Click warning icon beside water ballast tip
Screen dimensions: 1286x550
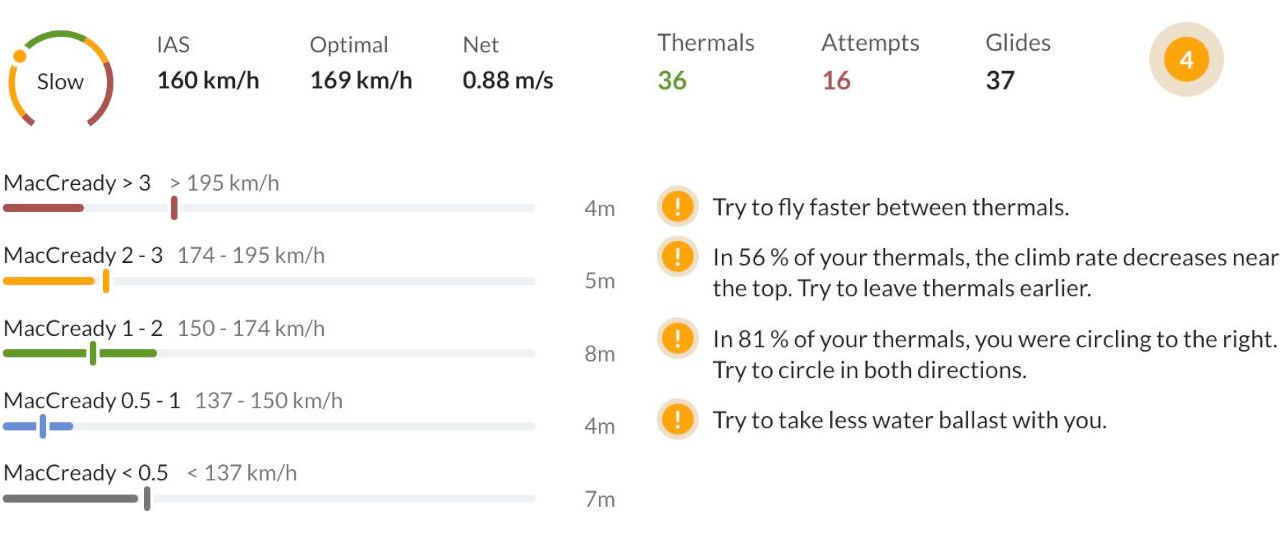677,419
